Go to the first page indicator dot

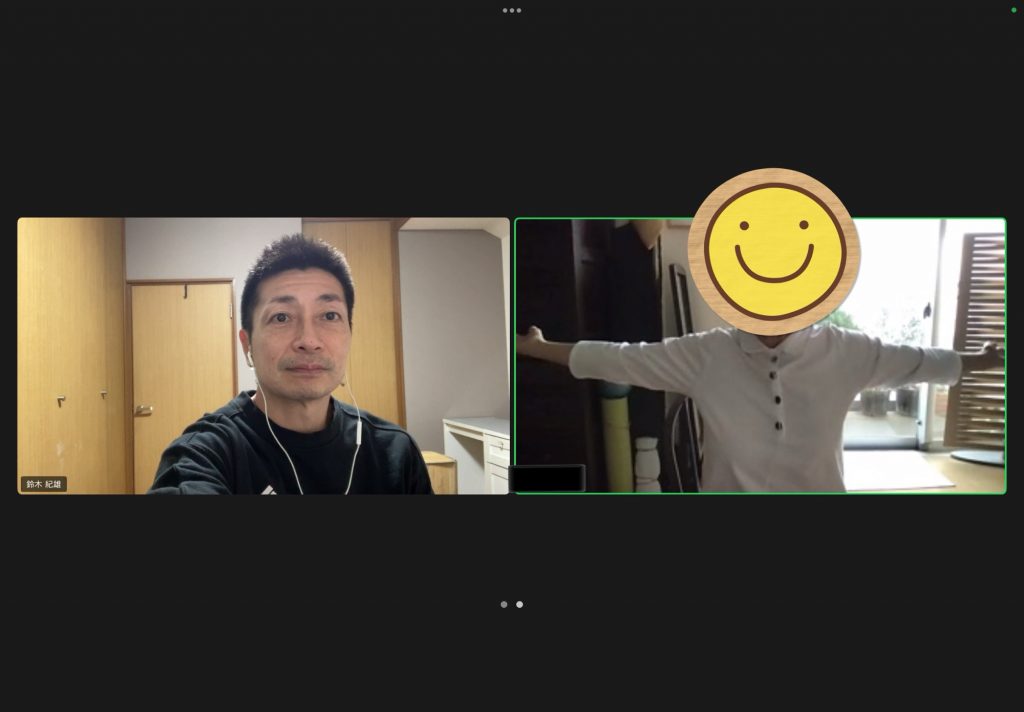(x=504, y=604)
